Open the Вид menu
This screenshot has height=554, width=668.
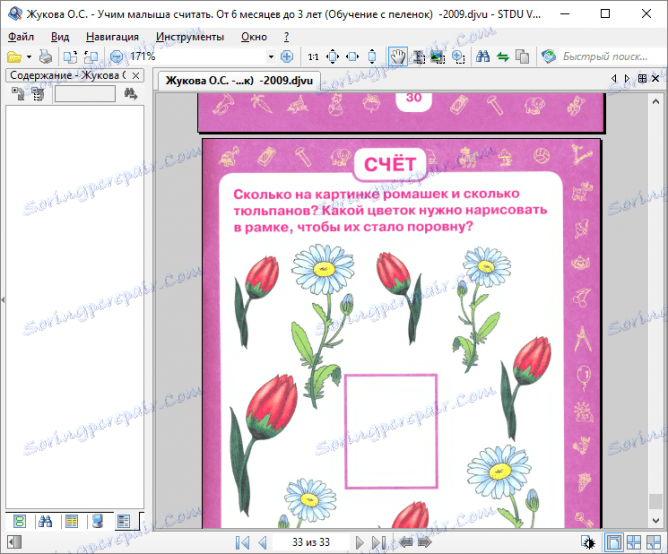60,37
